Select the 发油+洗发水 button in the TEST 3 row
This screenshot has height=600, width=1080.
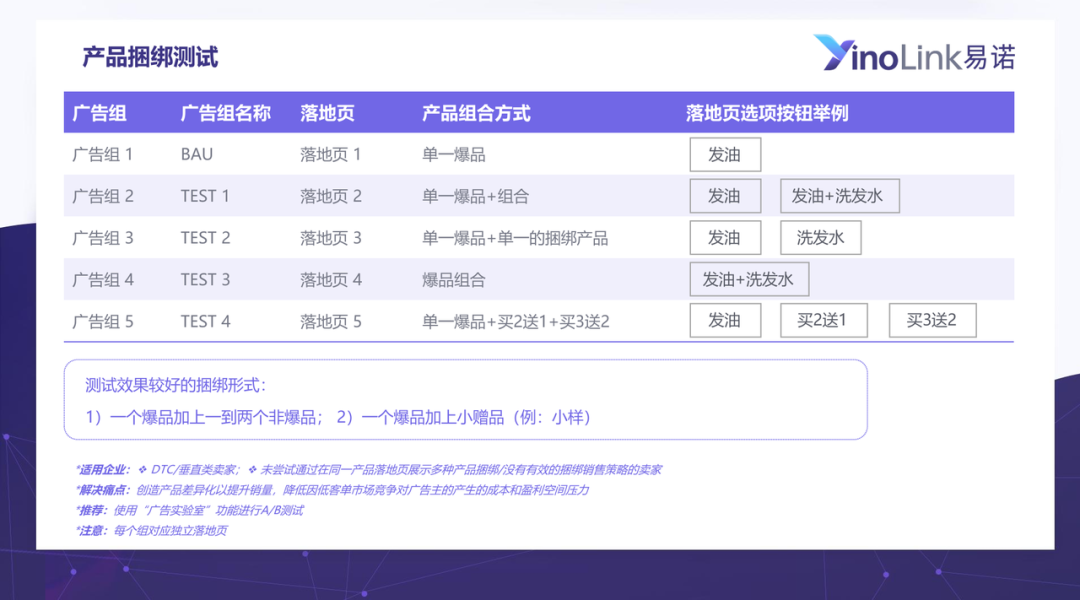tap(748, 280)
